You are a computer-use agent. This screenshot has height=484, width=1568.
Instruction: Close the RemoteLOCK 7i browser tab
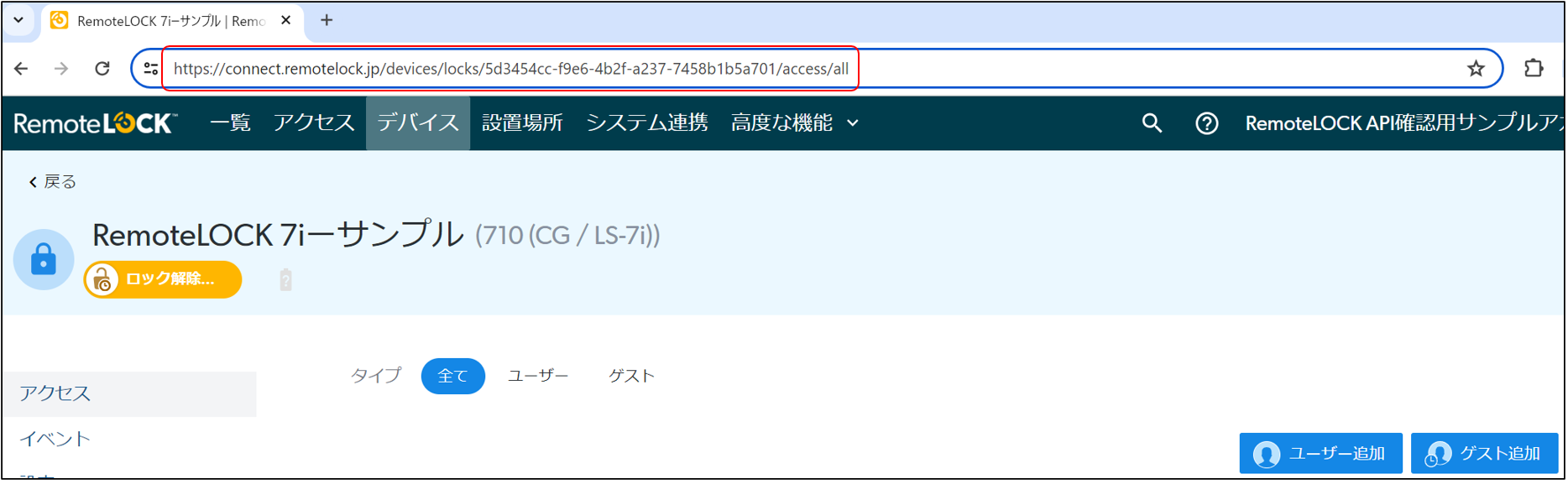pyautogui.click(x=286, y=20)
